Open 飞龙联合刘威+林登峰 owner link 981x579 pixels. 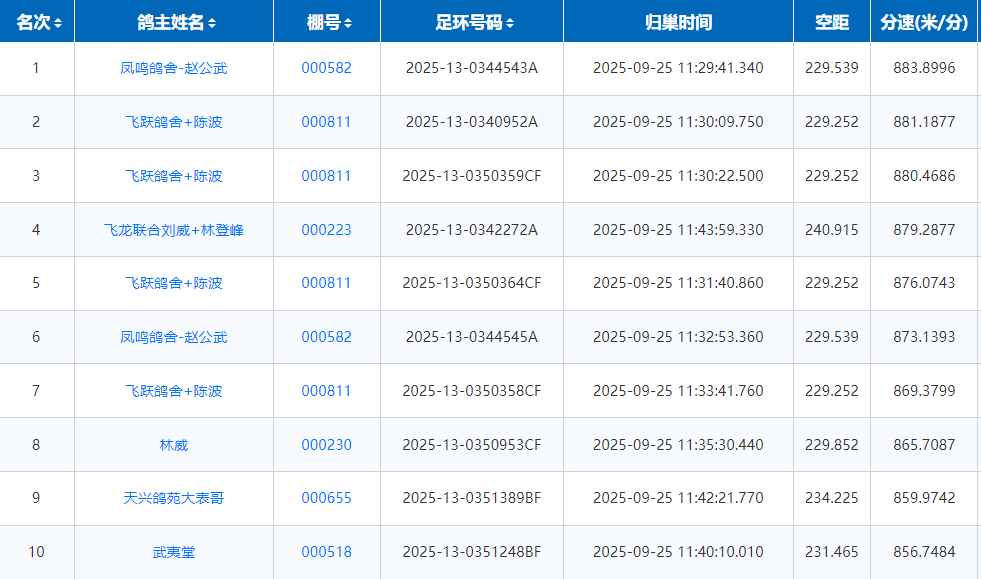point(174,230)
